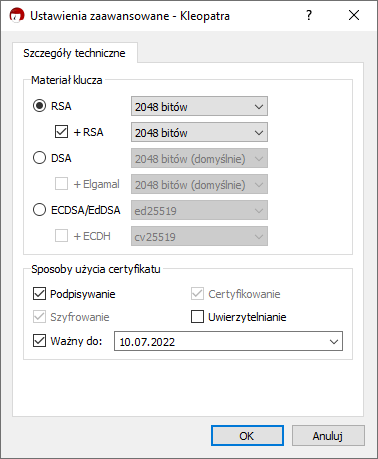The image size is (378, 459).
Task: Toggle the Podpisywanie checkbox
Action: click(39, 294)
